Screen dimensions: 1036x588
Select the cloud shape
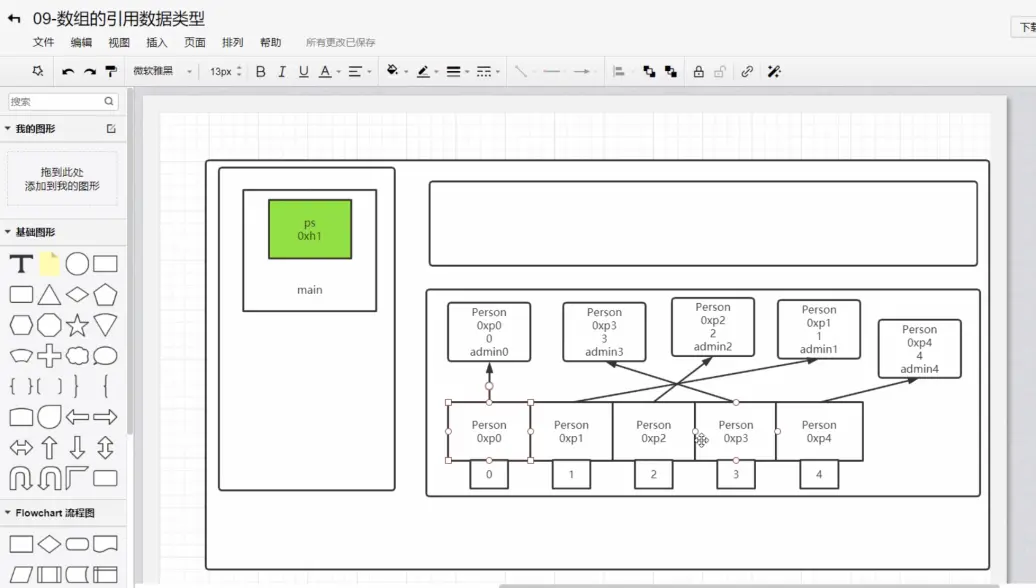click(77, 355)
